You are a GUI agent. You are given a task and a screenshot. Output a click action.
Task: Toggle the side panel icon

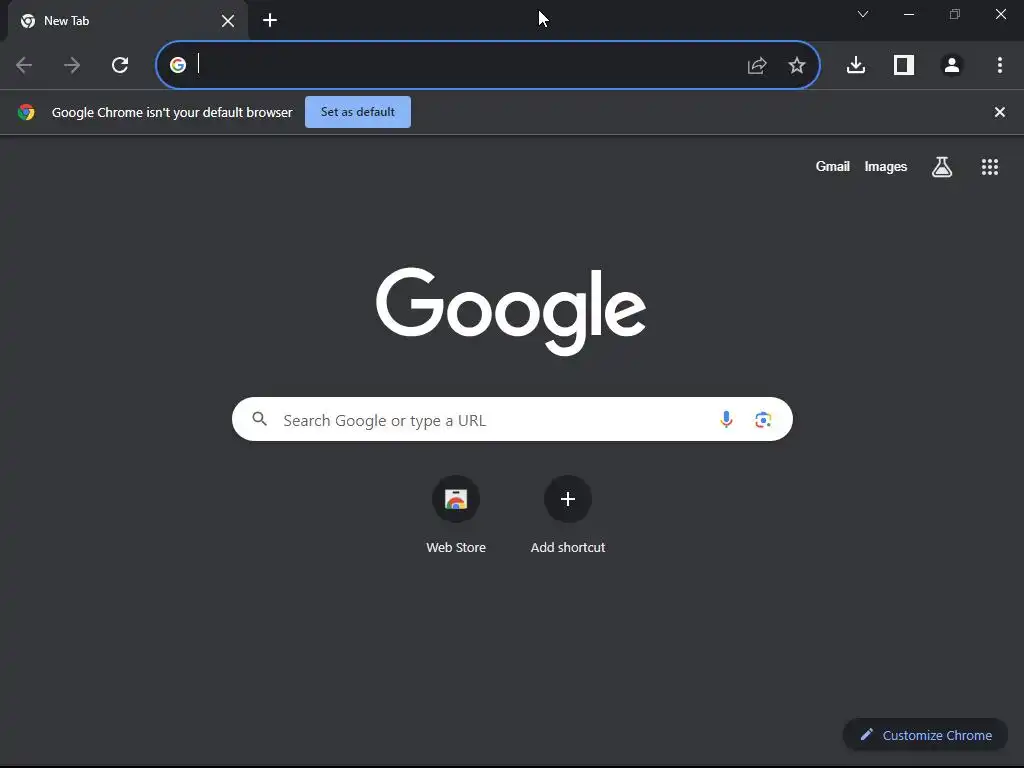pyautogui.click(x=904, y=65)
